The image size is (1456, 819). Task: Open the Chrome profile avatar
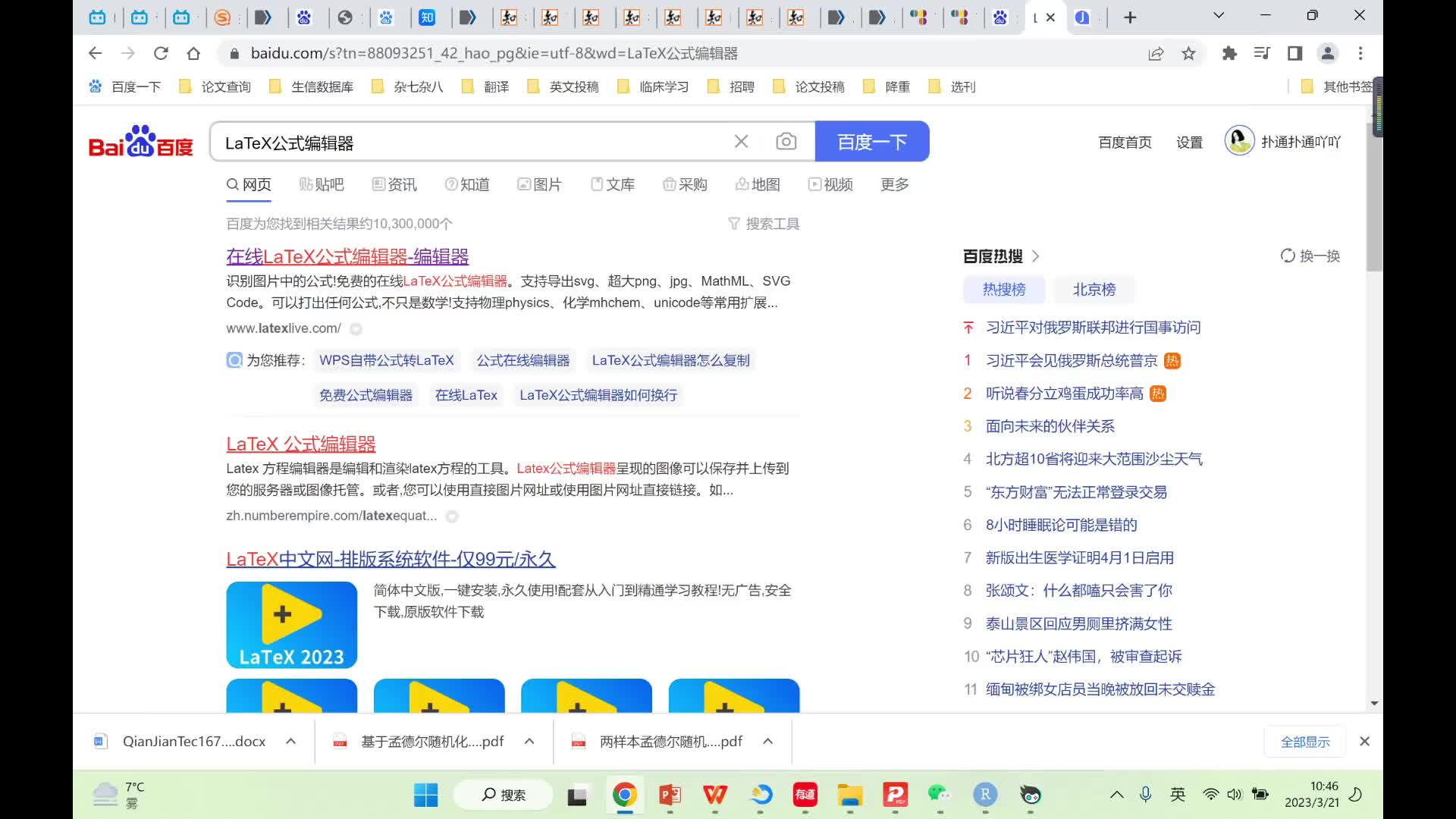(x=1328, y=53)
